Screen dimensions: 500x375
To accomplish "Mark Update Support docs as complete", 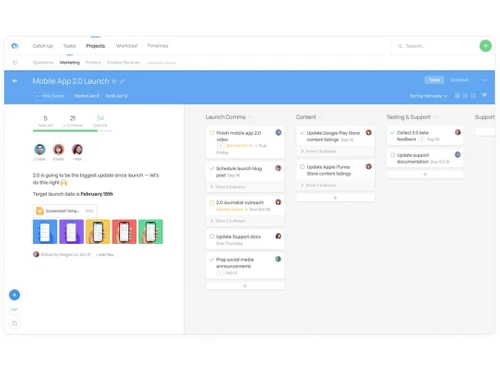I will point(212,236).
